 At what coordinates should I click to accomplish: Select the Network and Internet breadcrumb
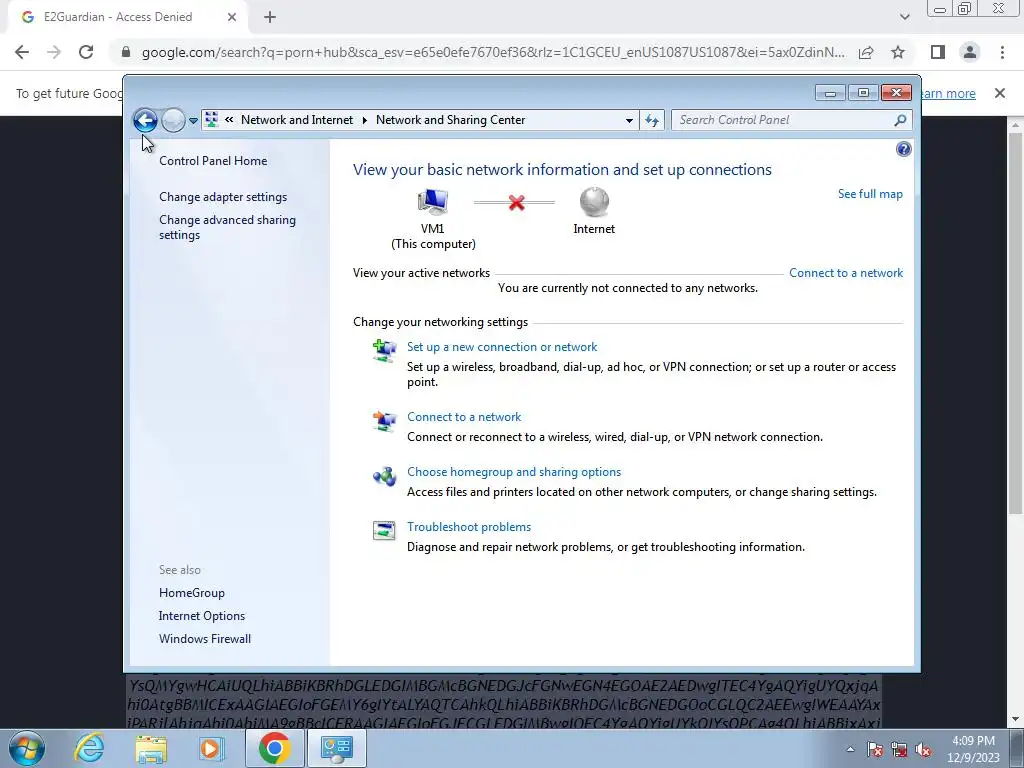coord(296,120)
